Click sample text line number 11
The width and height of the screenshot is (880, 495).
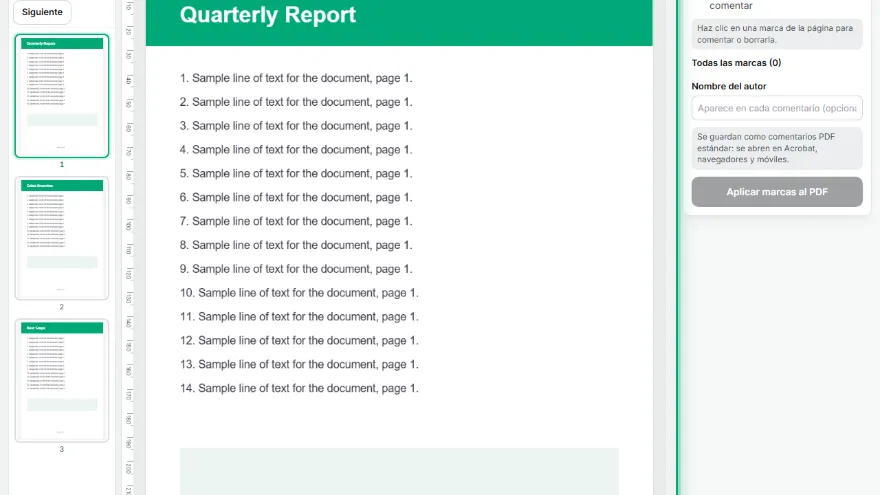(299, 317)
